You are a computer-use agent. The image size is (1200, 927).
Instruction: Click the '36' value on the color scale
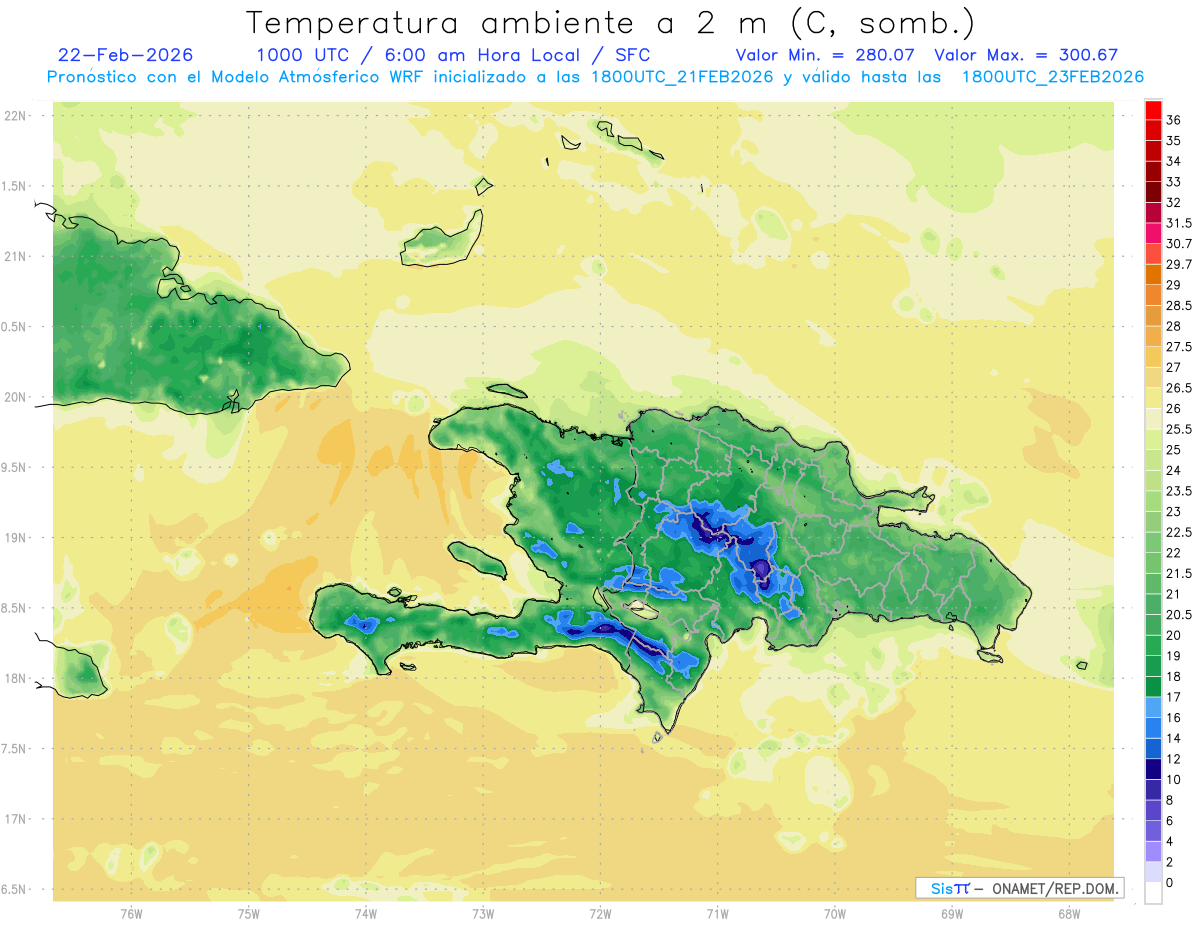pos(1174,120)
